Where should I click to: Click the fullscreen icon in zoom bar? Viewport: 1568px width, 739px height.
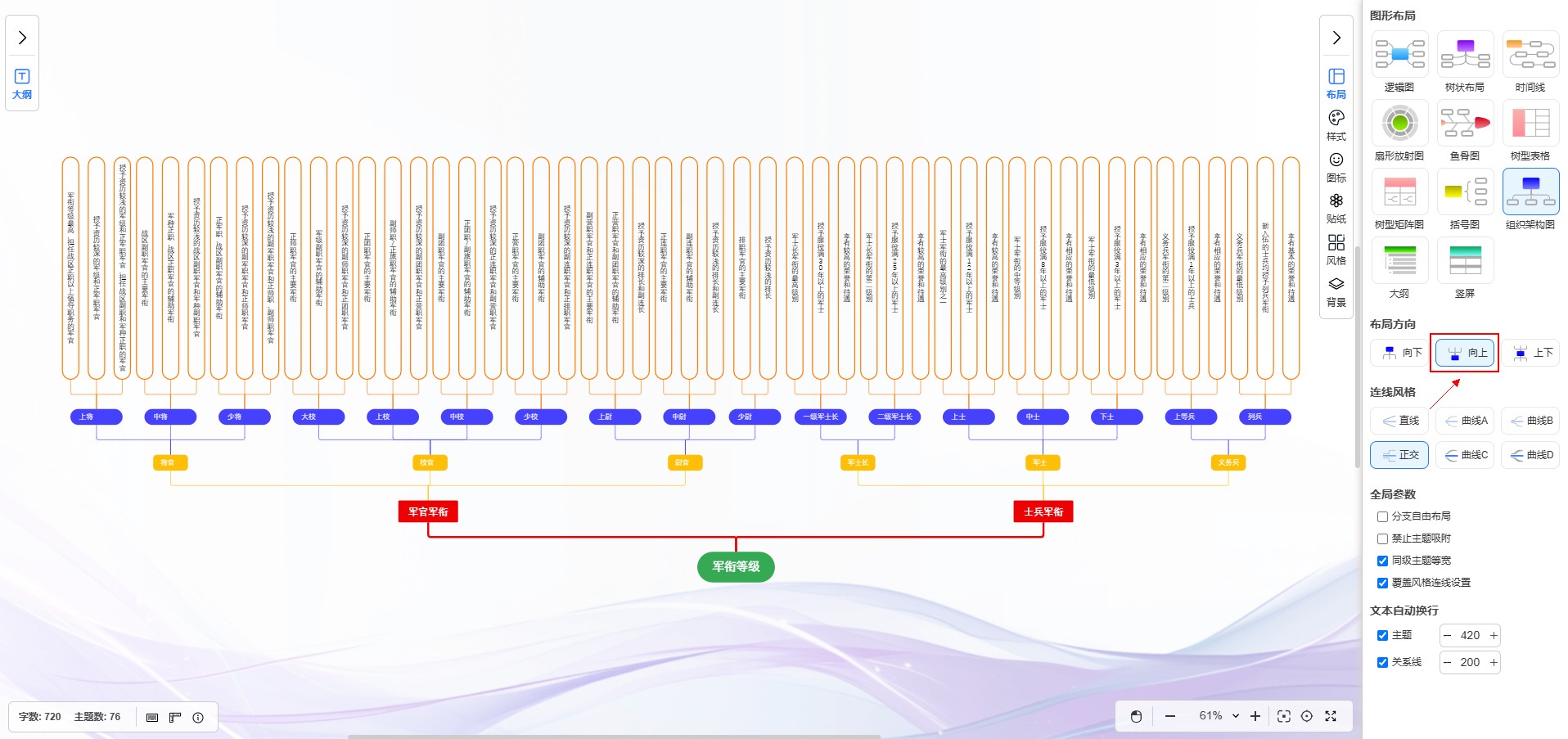(x=1331, y=716)
